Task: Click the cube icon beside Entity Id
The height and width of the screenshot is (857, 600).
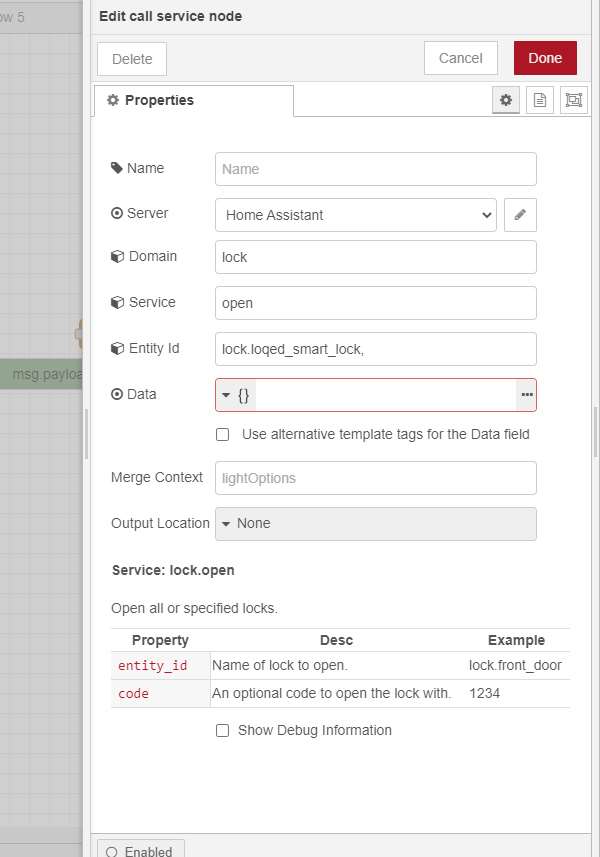Action: coord(117,349)
